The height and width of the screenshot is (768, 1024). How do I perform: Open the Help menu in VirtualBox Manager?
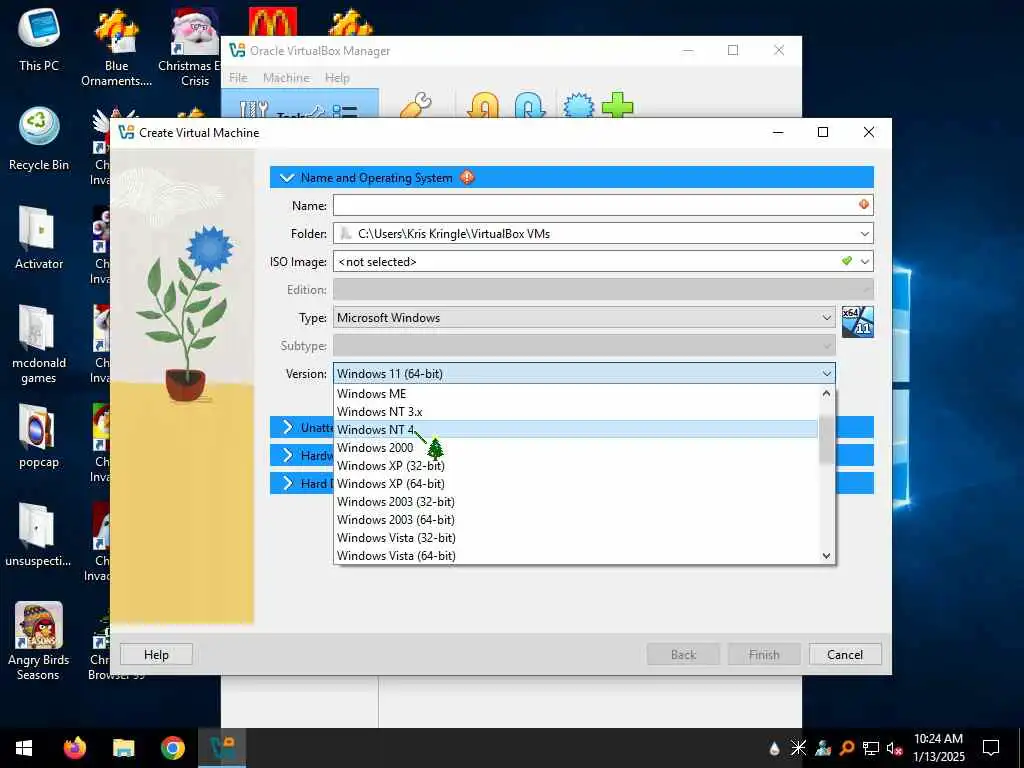pyautogui.click(x=337, y=78)
